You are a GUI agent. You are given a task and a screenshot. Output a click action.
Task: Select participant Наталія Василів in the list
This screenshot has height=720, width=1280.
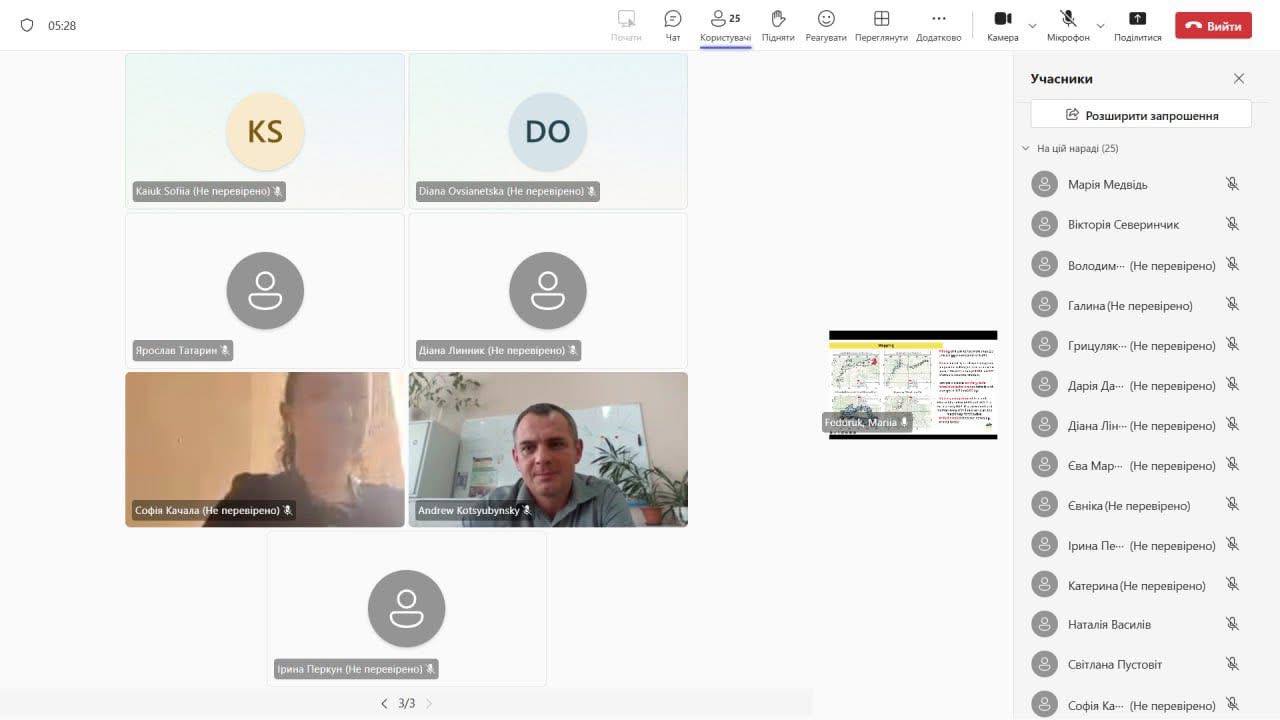(1109, 625)
